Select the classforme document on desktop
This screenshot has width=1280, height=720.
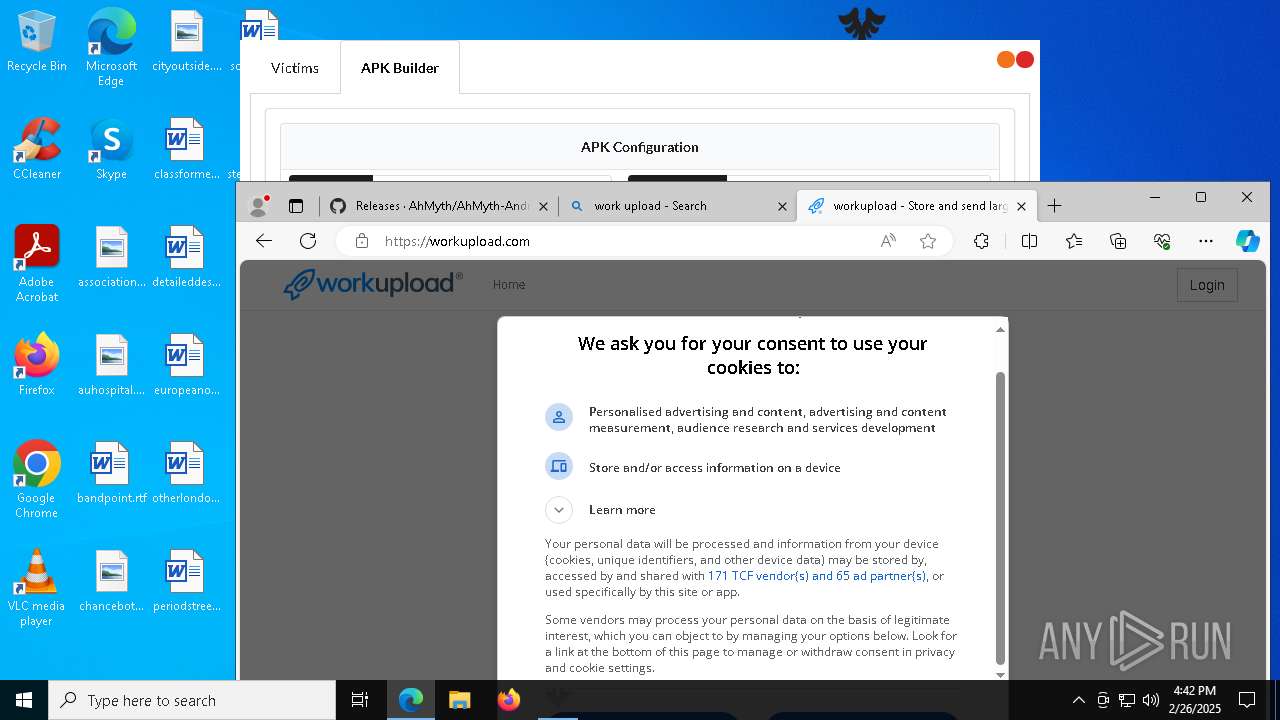coord(185,149)
